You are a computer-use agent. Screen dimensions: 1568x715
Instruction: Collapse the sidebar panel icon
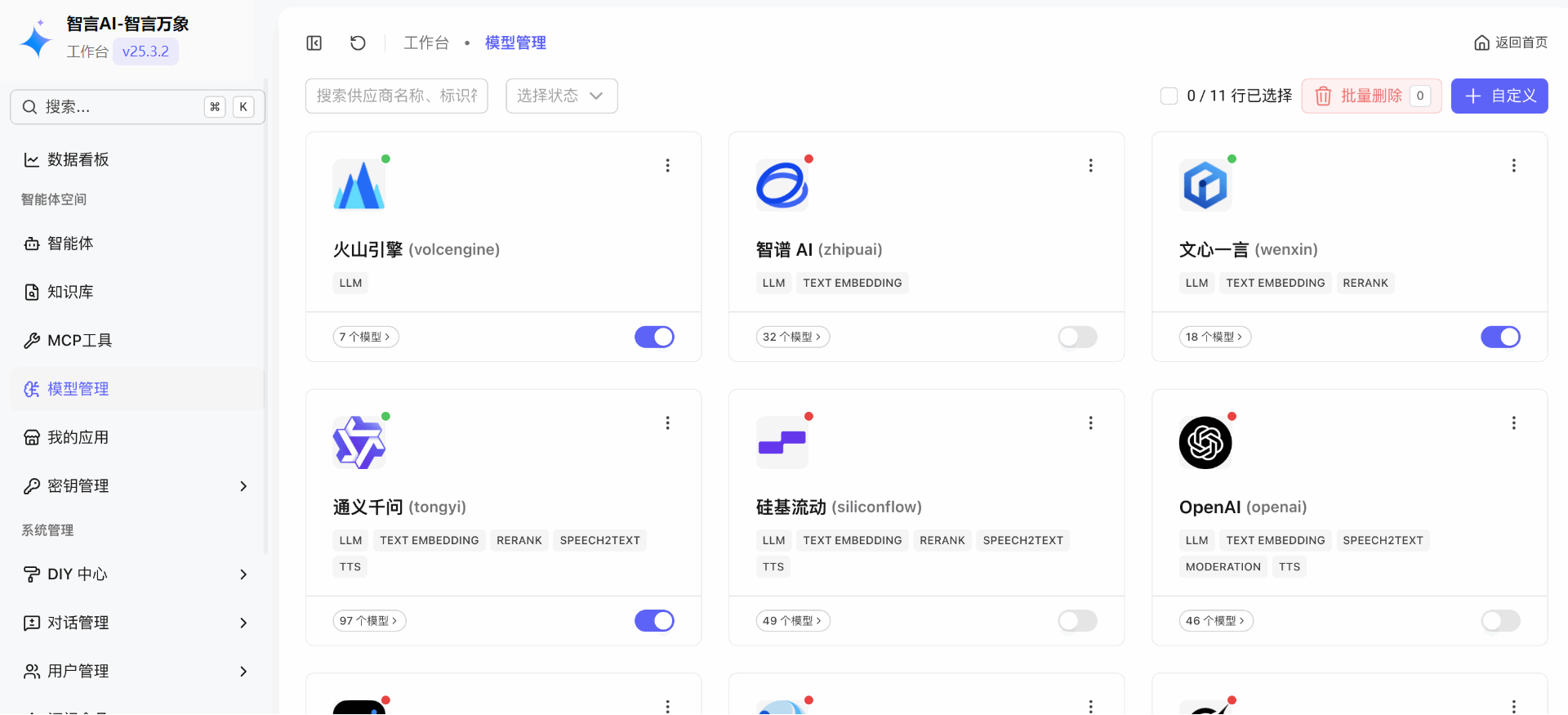pos(314,42)
